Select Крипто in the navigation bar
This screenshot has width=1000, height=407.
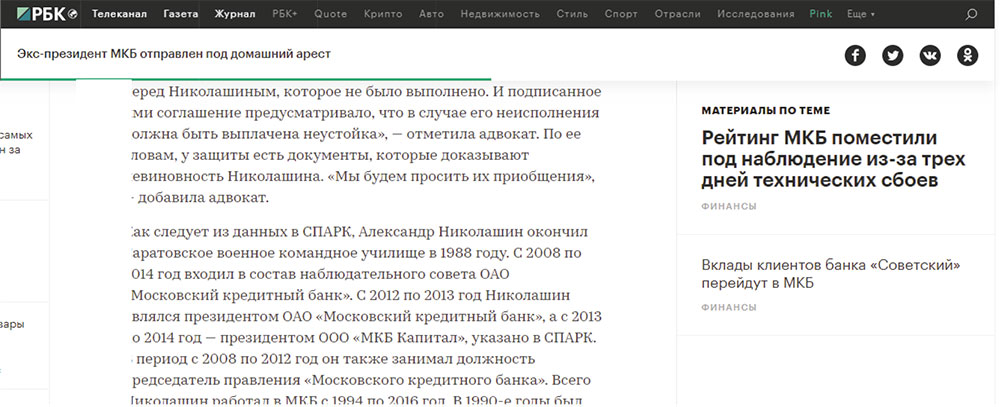pos(380,15)
